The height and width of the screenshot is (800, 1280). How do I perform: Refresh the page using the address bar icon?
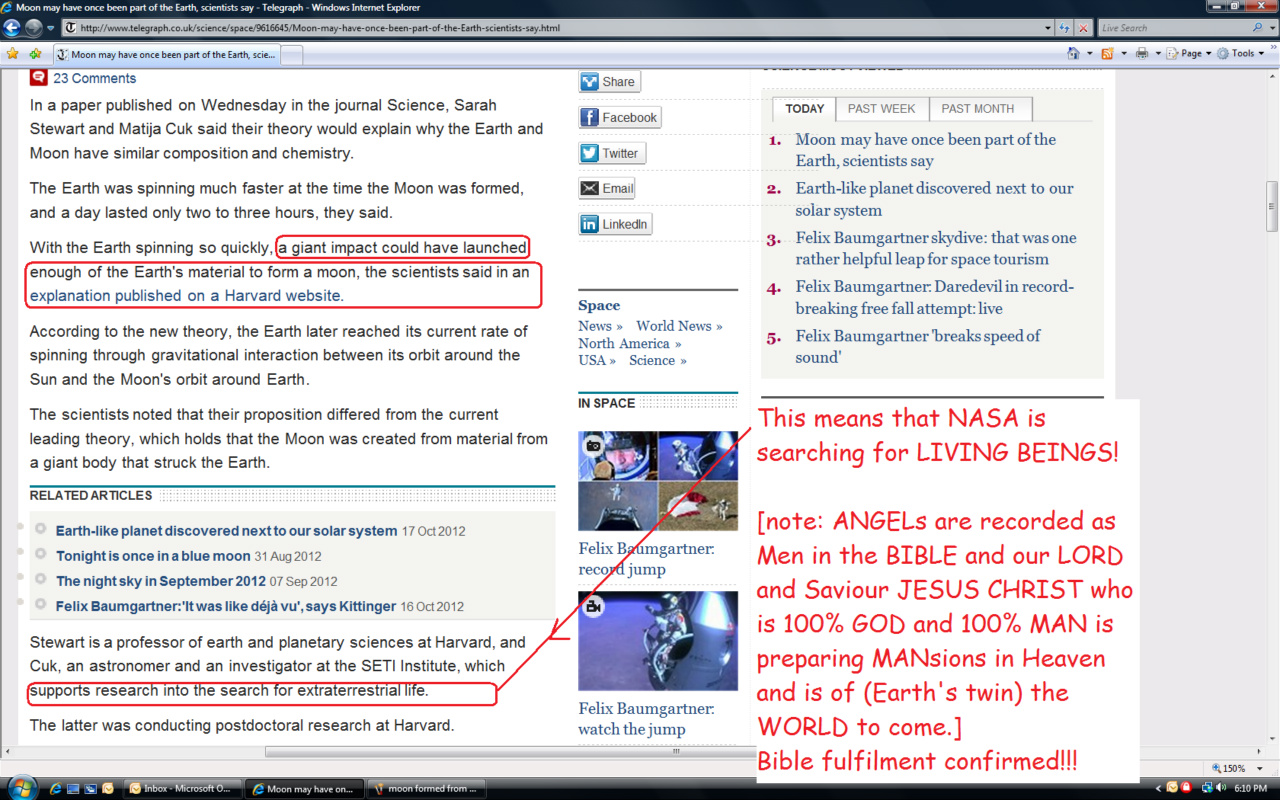(1065, 28)
